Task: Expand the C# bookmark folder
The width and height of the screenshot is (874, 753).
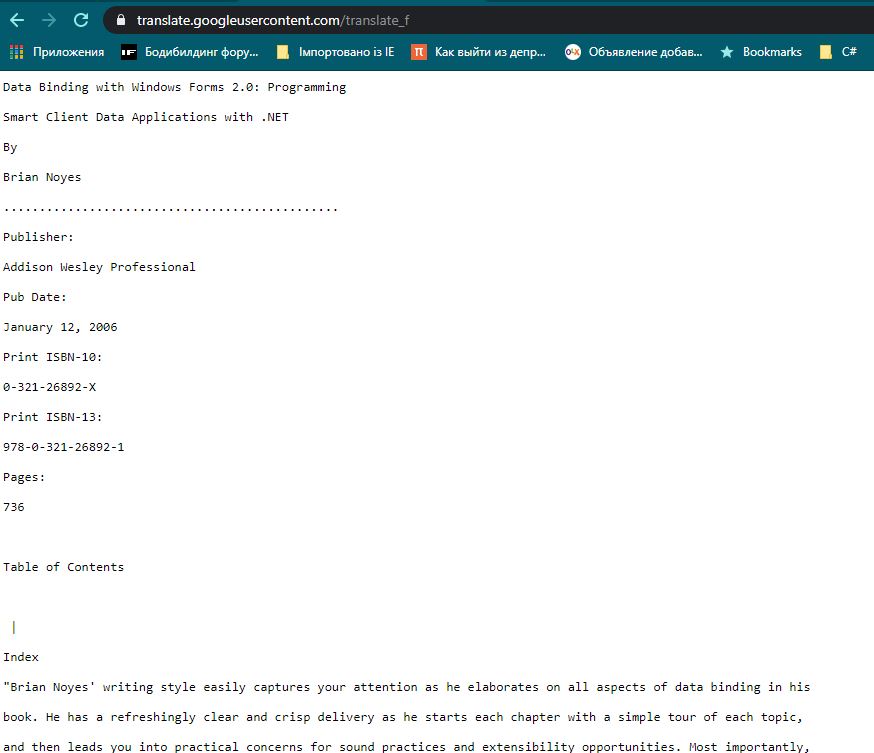Action: coord(838,52)
